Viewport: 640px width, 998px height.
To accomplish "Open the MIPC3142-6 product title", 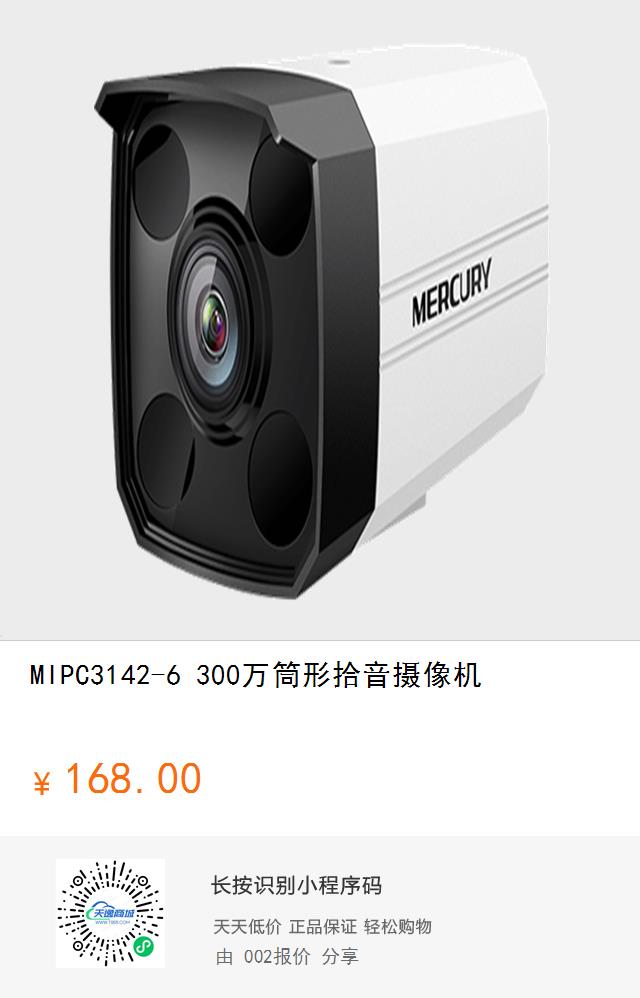I will [256, 675].
